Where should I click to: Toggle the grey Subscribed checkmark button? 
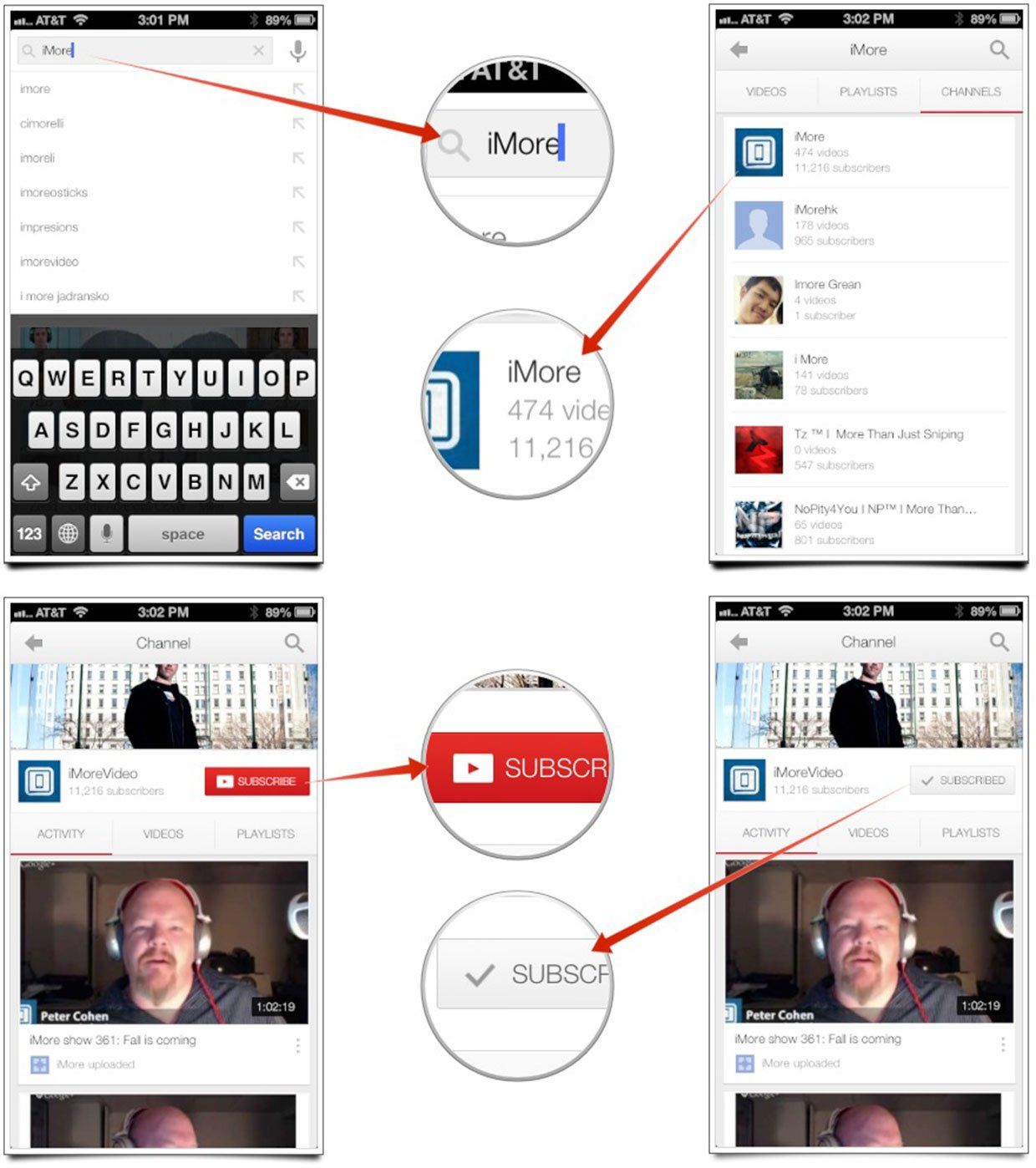point(962,780)
